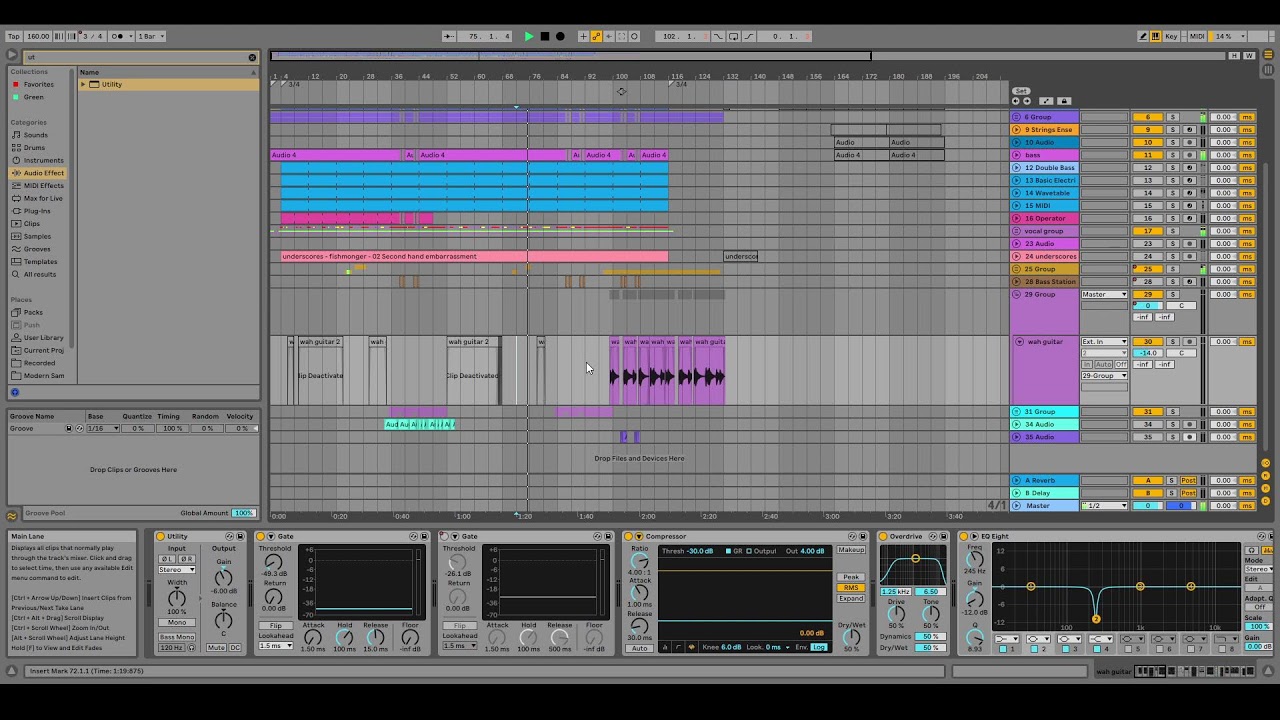The width and height of the screenshot is (1280, 720).
Task: Click the Global Amount 100% field
Action: tap(243, 513)
